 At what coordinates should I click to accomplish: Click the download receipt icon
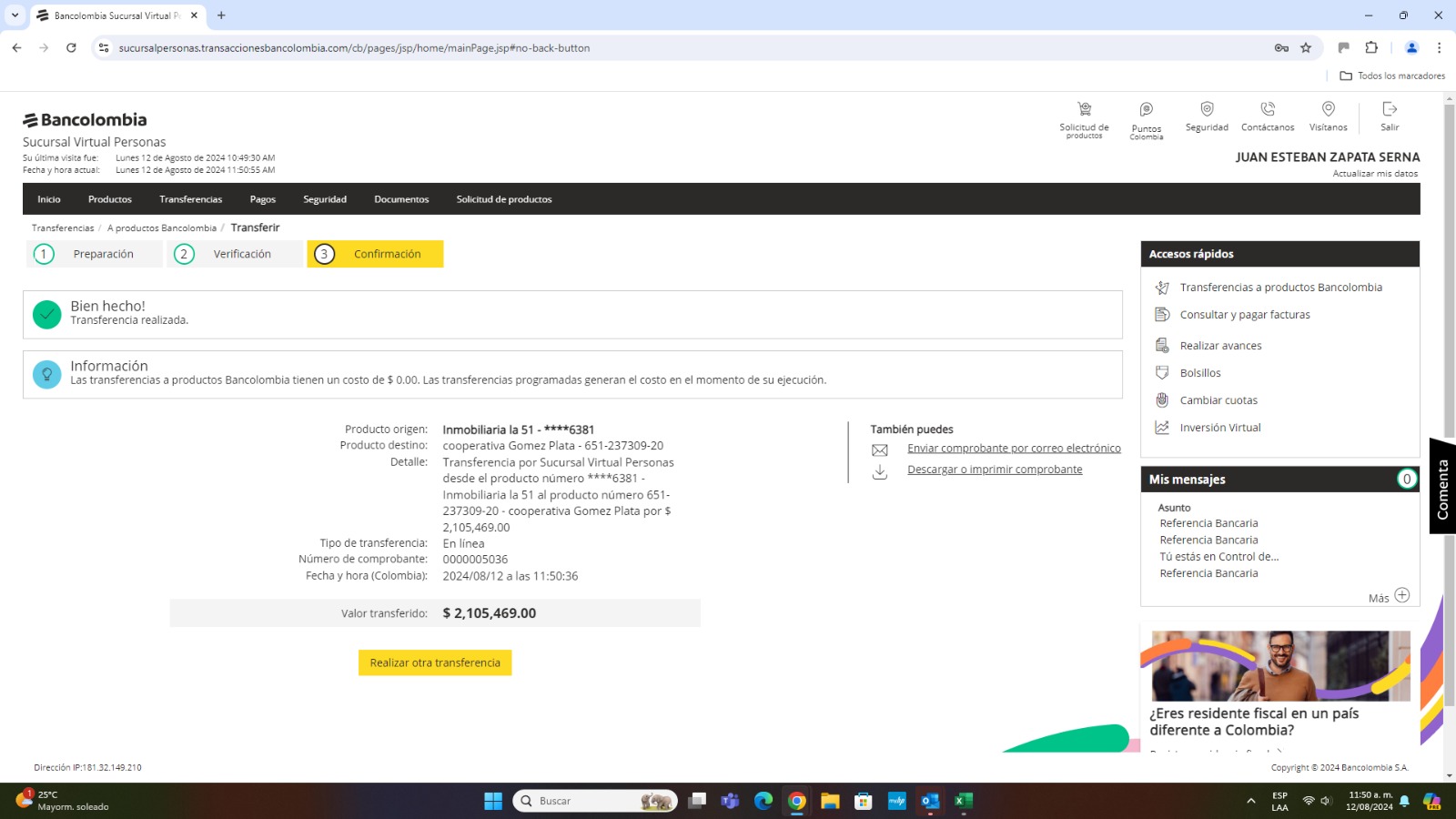(880, 471)
